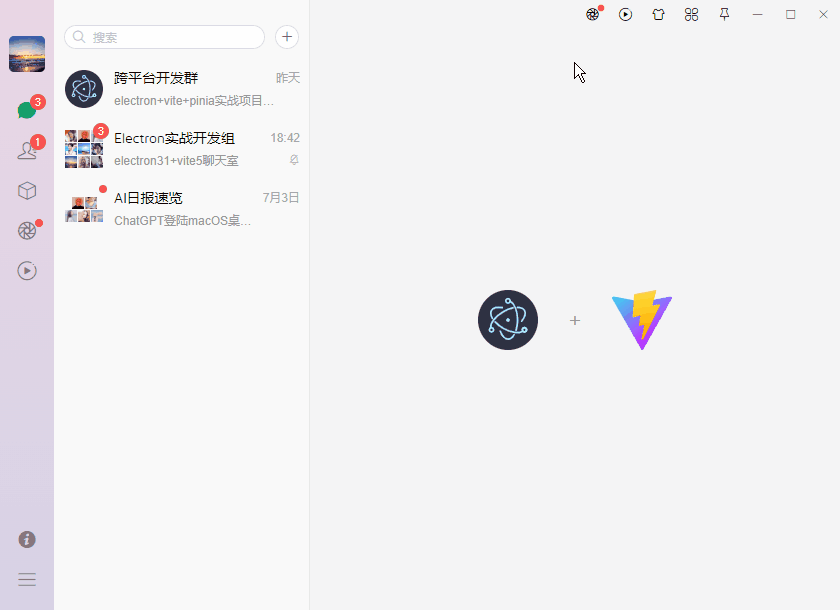Image resolution: width=840 pixels, height=610 pixels.
Task: Expand the plus button beside the search bar
Action: tap(287, 36)
